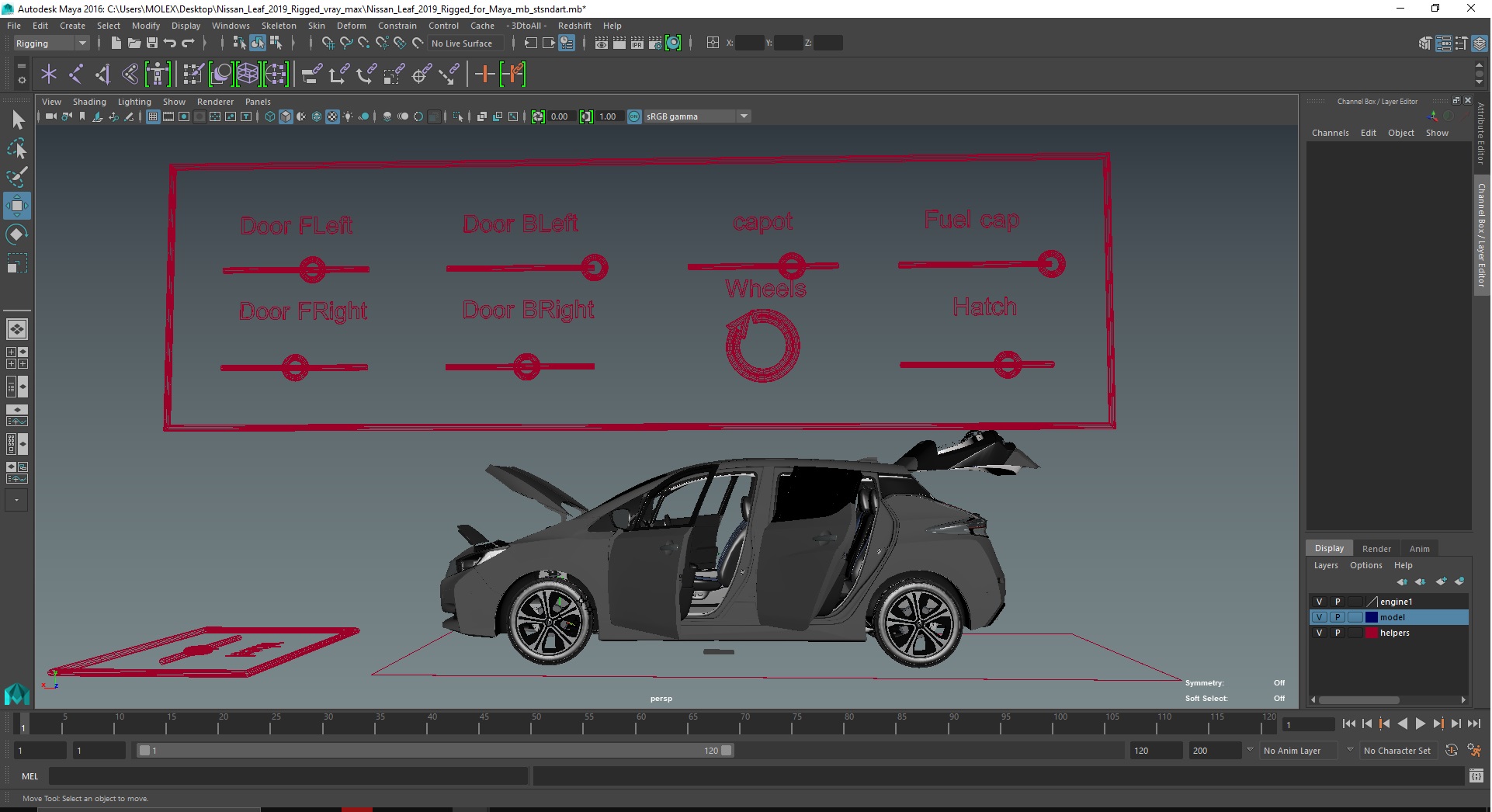Screen dimensions: 1492x812
Task: Open the shelf options gear menu
Action: [x=21, y=80]
